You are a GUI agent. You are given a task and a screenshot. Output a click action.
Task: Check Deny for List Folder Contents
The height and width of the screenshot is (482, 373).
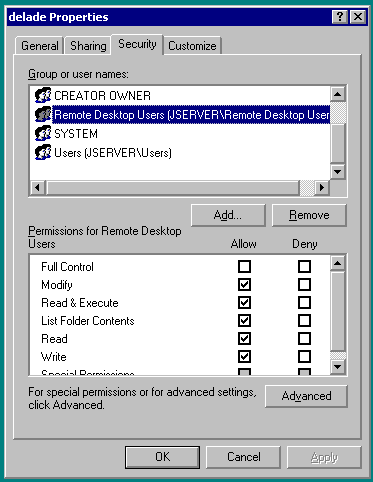click(304, 321)
